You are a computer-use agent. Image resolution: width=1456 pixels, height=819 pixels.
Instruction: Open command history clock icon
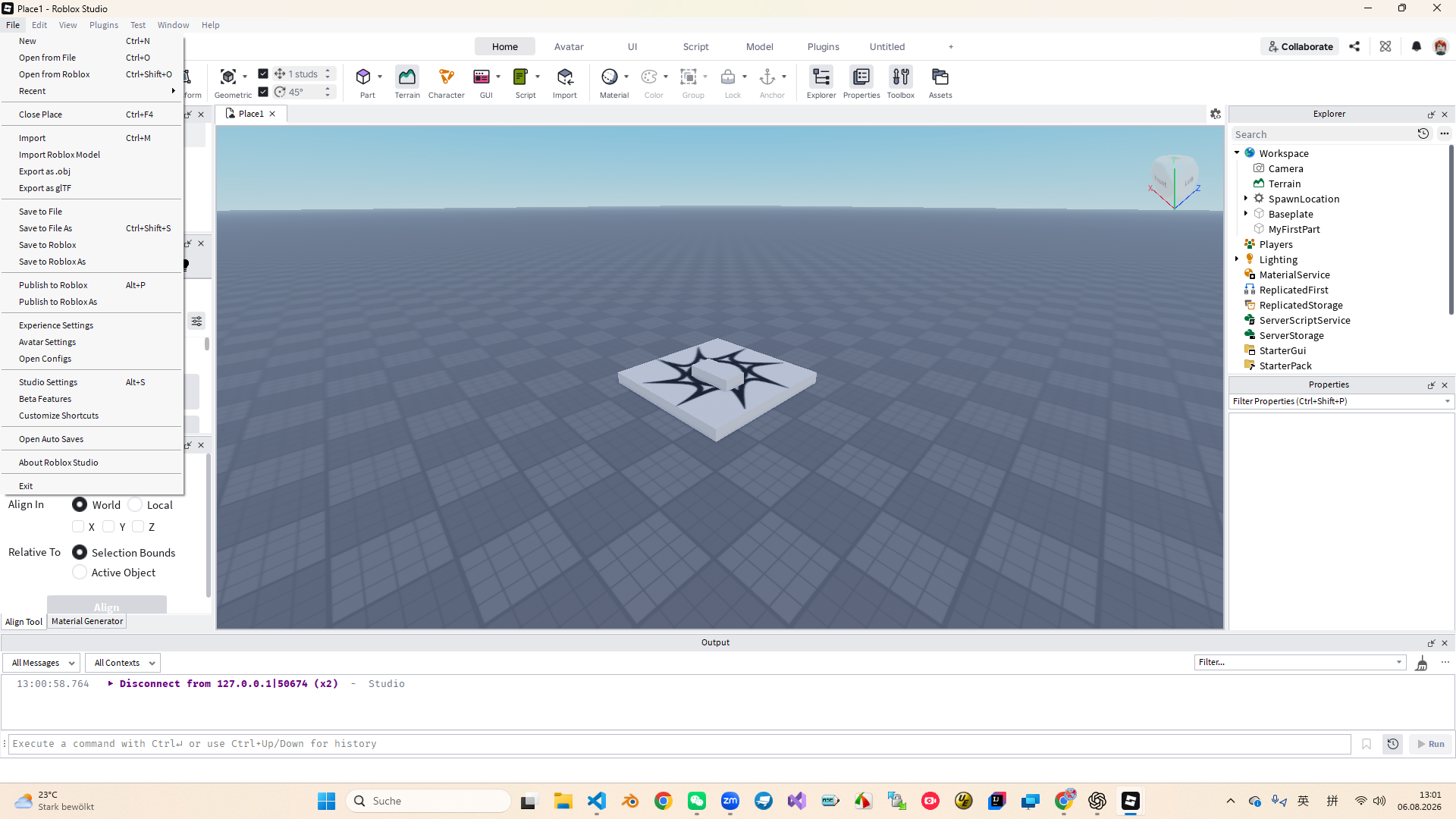click(1393, 744)
